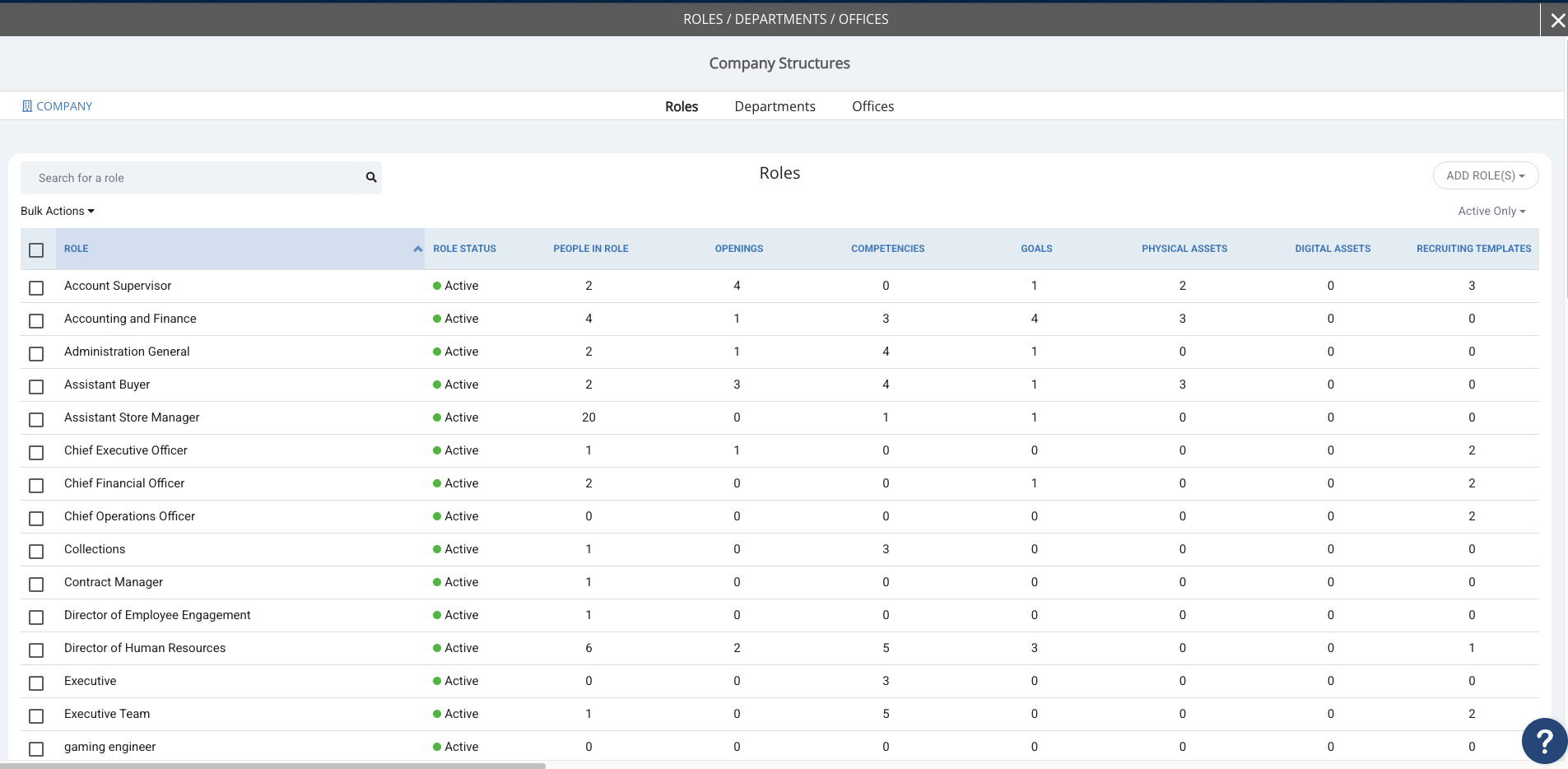Check the Assistant Buyer row checkbox
The width and height of the screenshot is (1568, 769).
coord(36,386)
